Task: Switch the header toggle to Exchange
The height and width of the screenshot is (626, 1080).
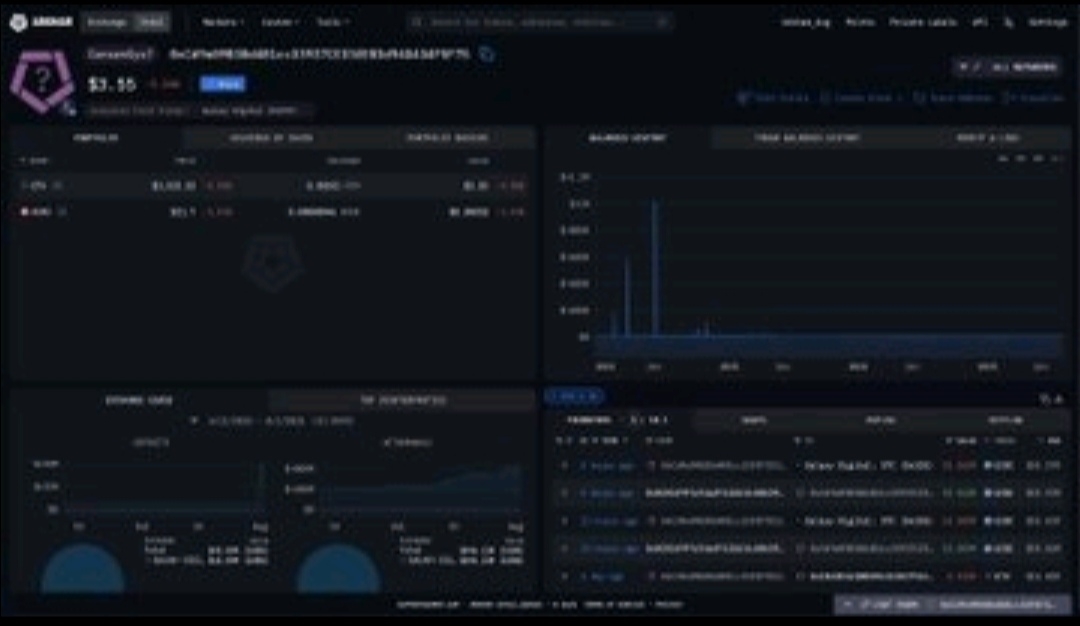Action: pos(107,22)
